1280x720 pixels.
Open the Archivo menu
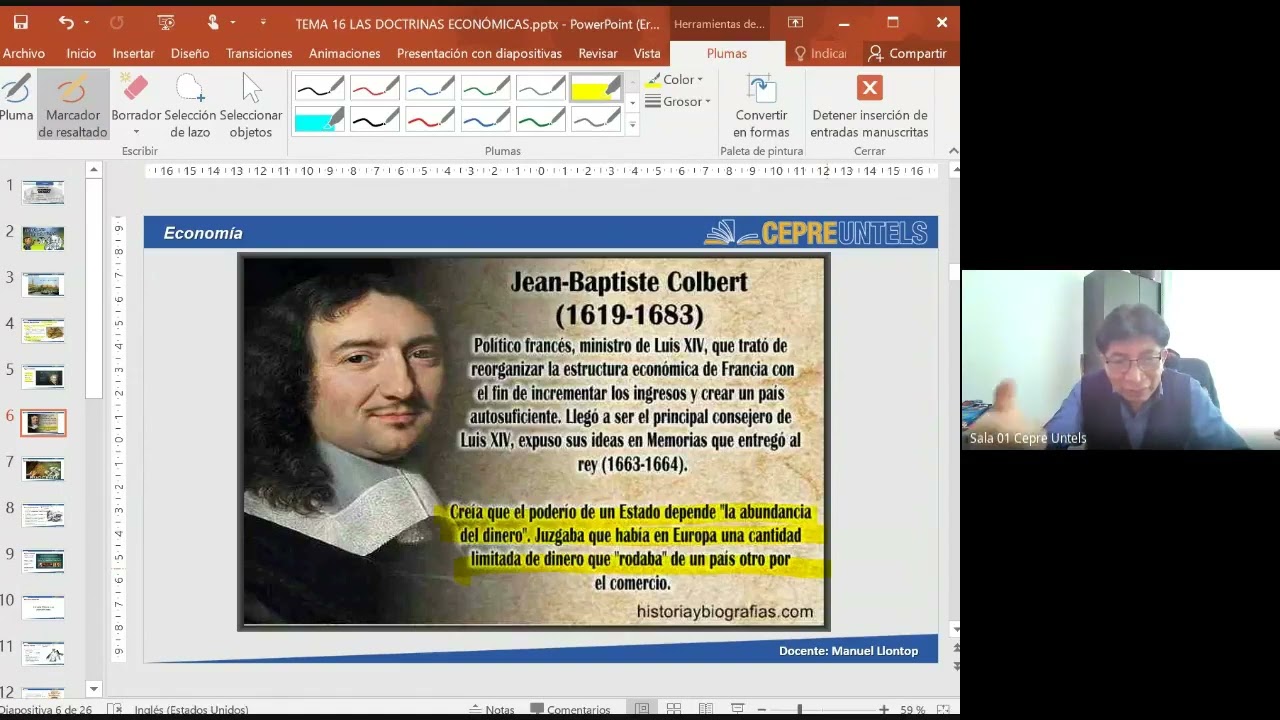click(x=23, y=53)
